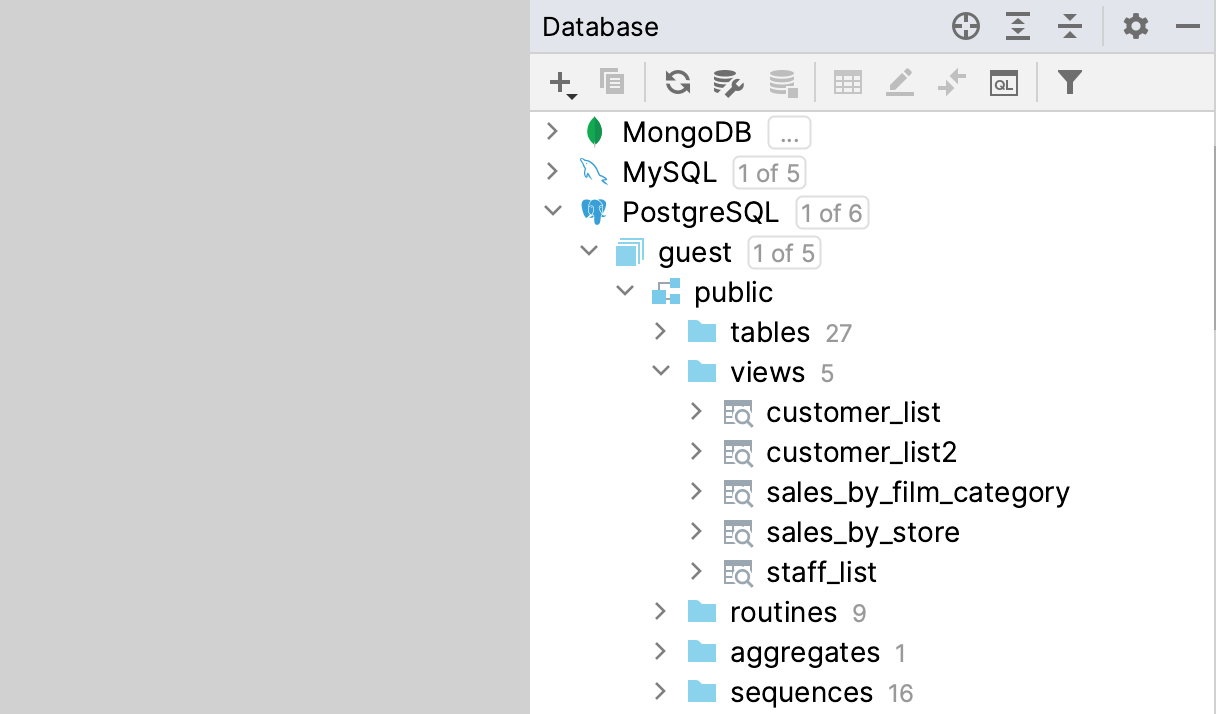Select the Jump to Console arrow icon
The height and width of the screenshot is (714, 1216).
click(x=951, y=82)
